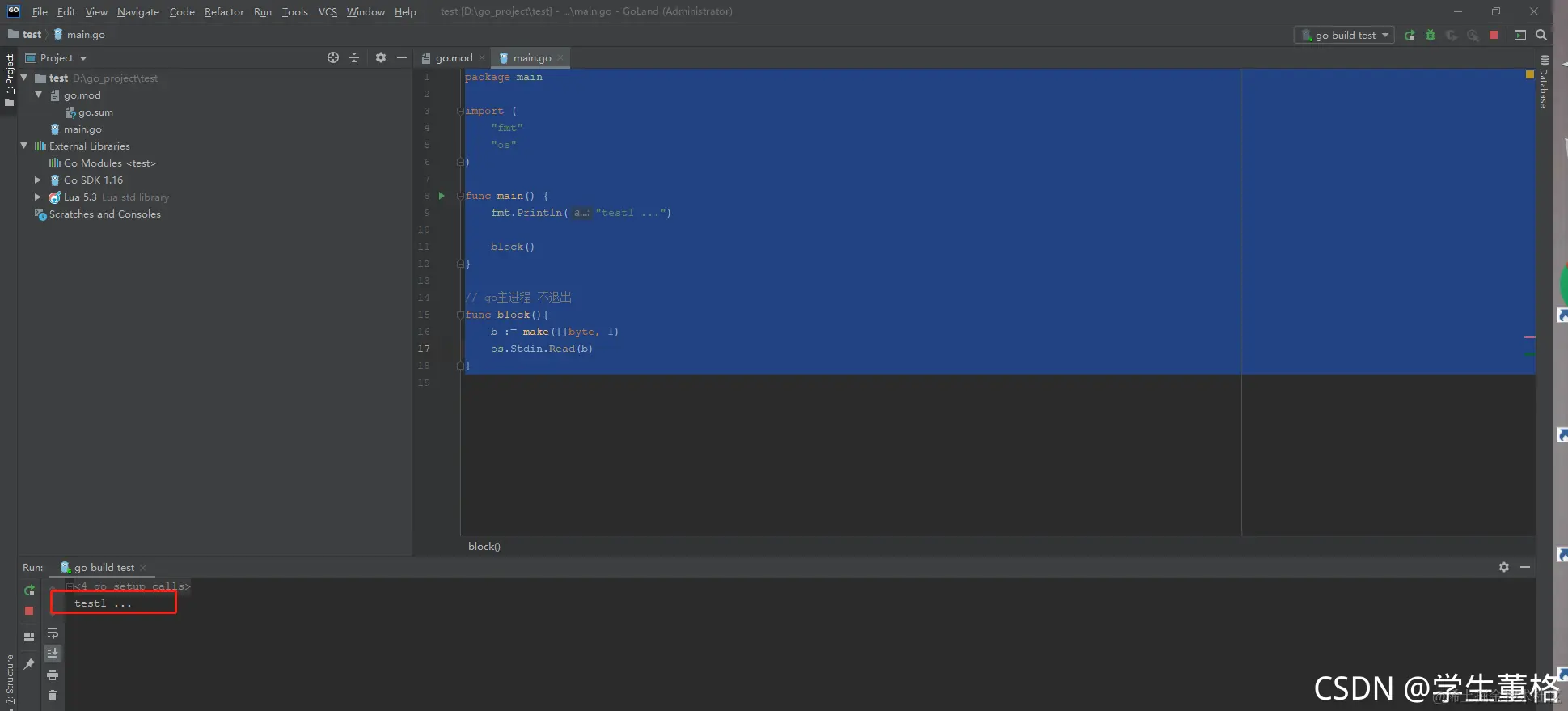Toggle soft-wrap in Run console
Screen dimensions: 1568x711
pyautogui.click(x=53, y=633)
